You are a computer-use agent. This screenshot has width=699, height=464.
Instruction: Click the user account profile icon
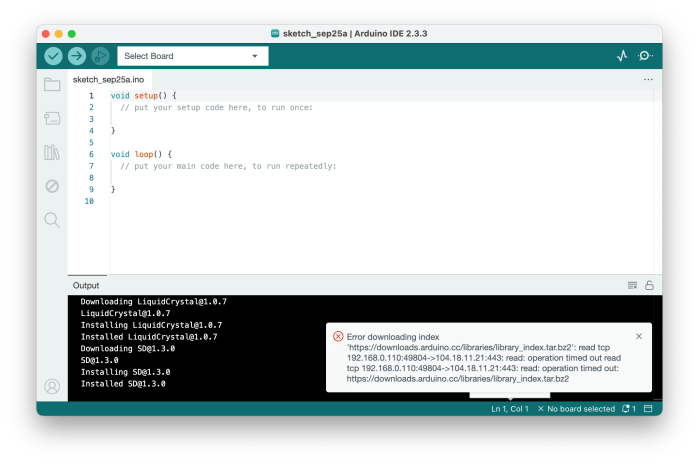[x=52, y=386]
